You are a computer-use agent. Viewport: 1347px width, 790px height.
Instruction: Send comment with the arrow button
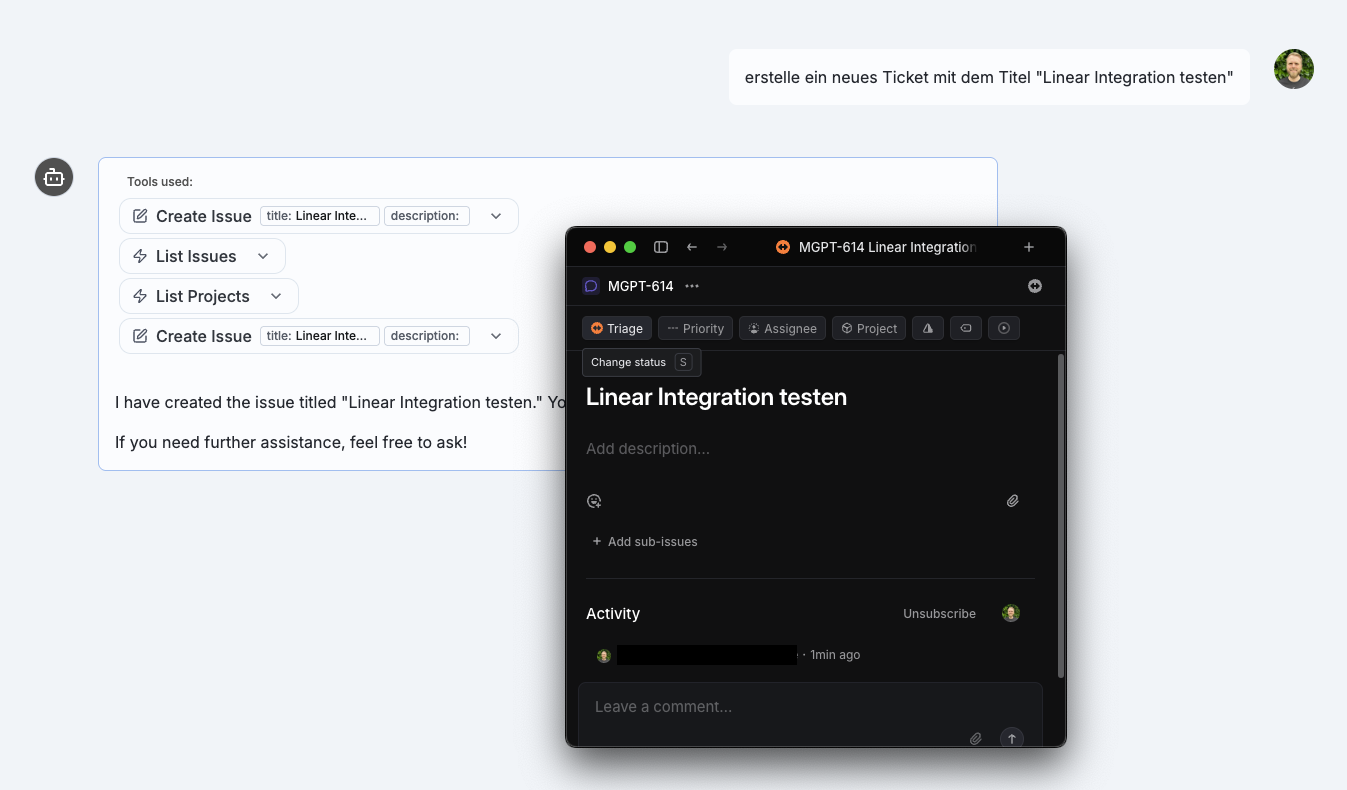coord(1012,738)
